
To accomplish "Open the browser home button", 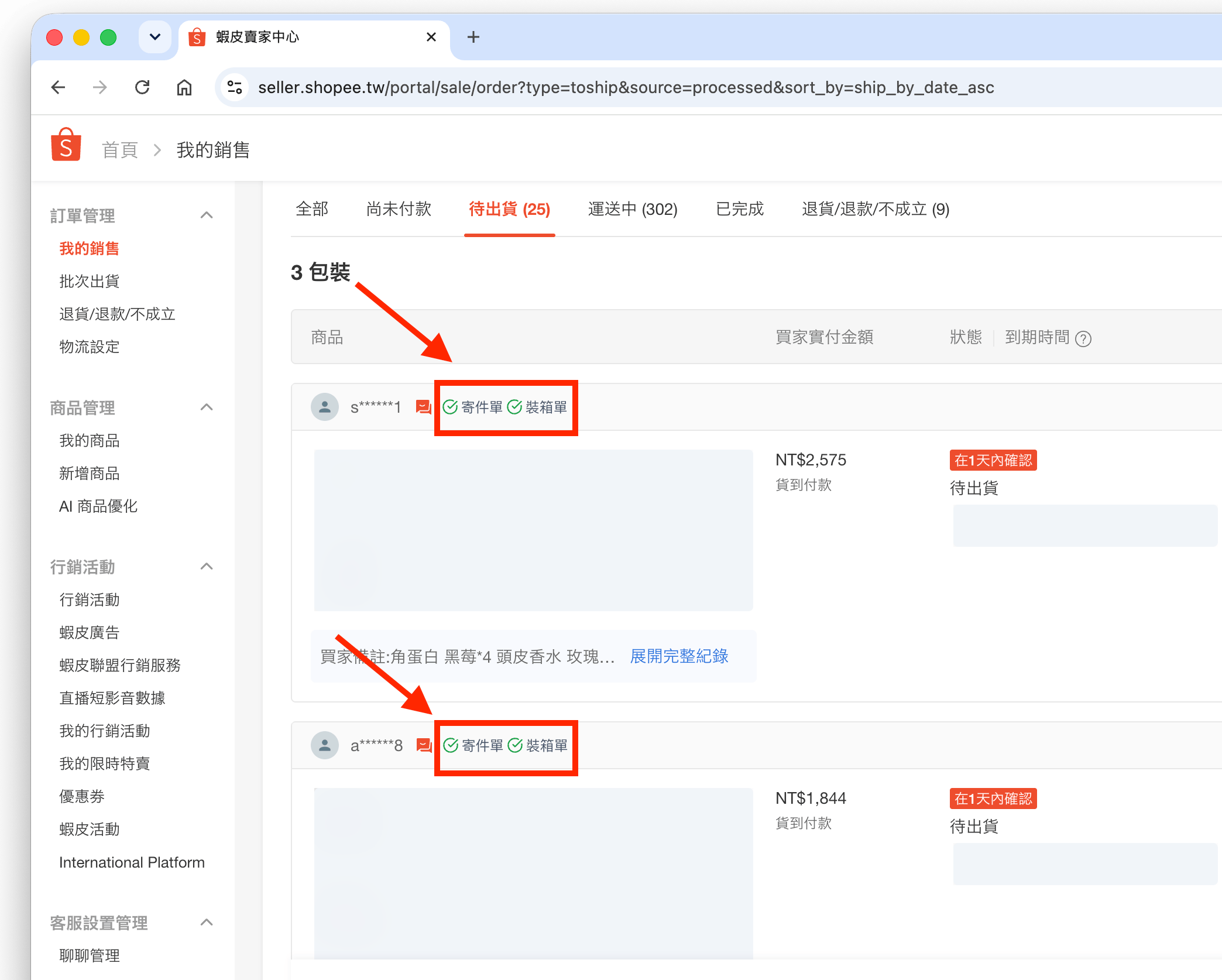I will click(x=184, y=88).
